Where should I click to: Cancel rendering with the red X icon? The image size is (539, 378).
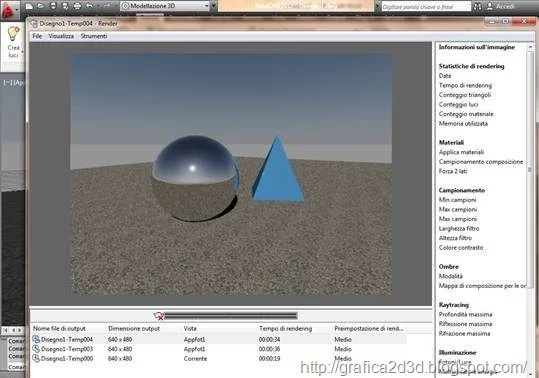tap(158, 316)
